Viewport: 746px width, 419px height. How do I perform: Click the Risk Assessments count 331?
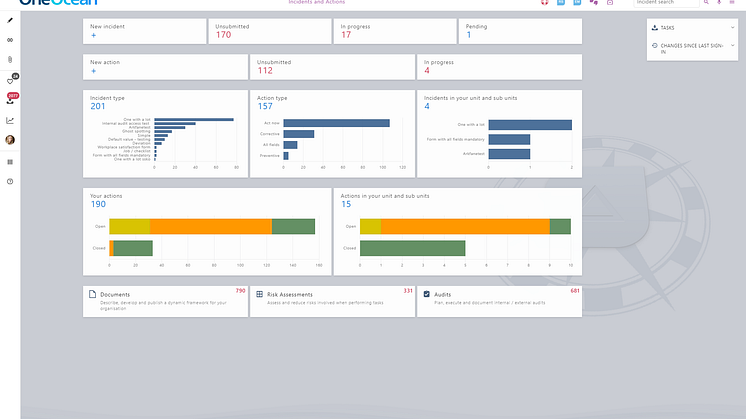click(408, 291)
